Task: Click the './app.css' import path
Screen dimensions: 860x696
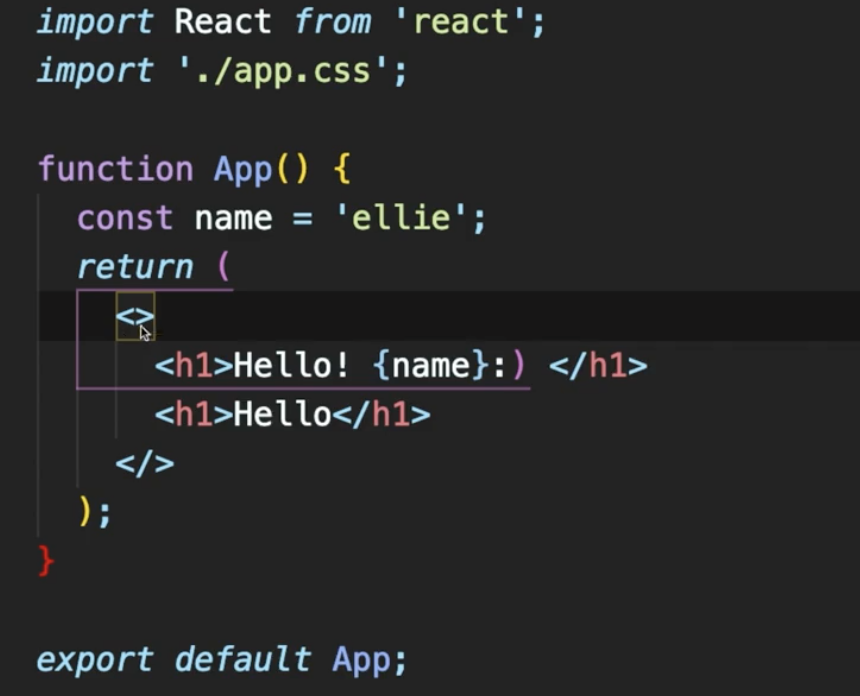Action: click(x=285, y=71)
